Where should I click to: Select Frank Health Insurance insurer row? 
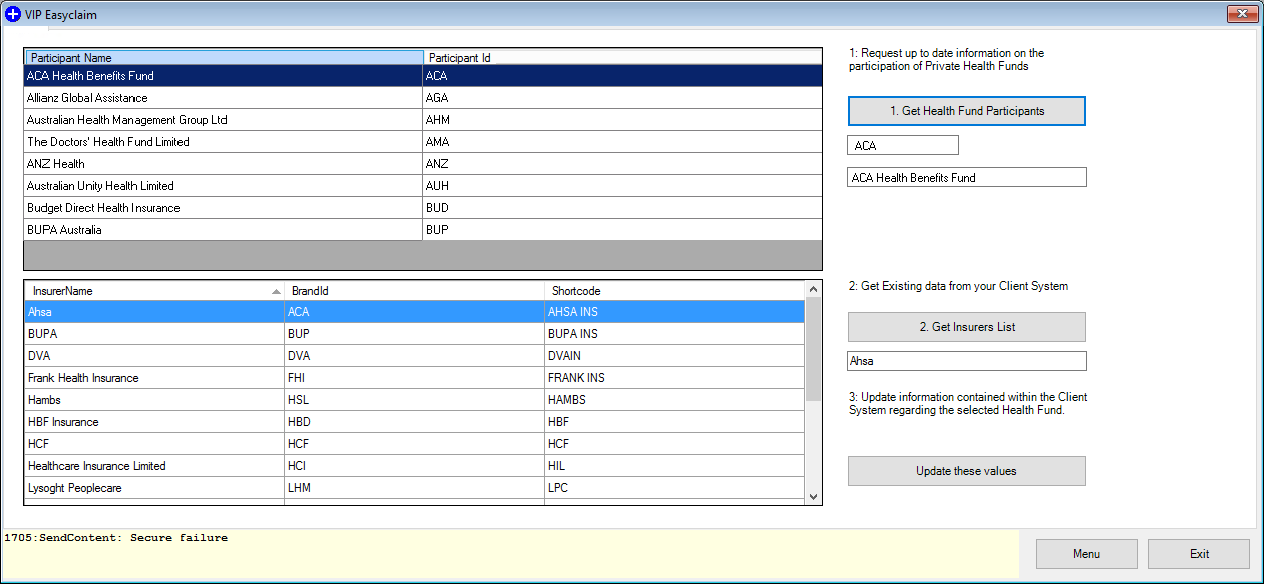pos(415,378)
